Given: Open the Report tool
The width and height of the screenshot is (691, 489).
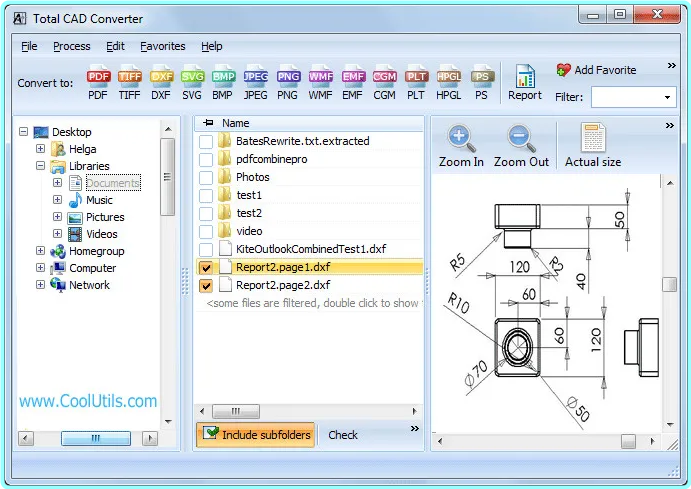Looking at the screenshot, I should 525,83.
